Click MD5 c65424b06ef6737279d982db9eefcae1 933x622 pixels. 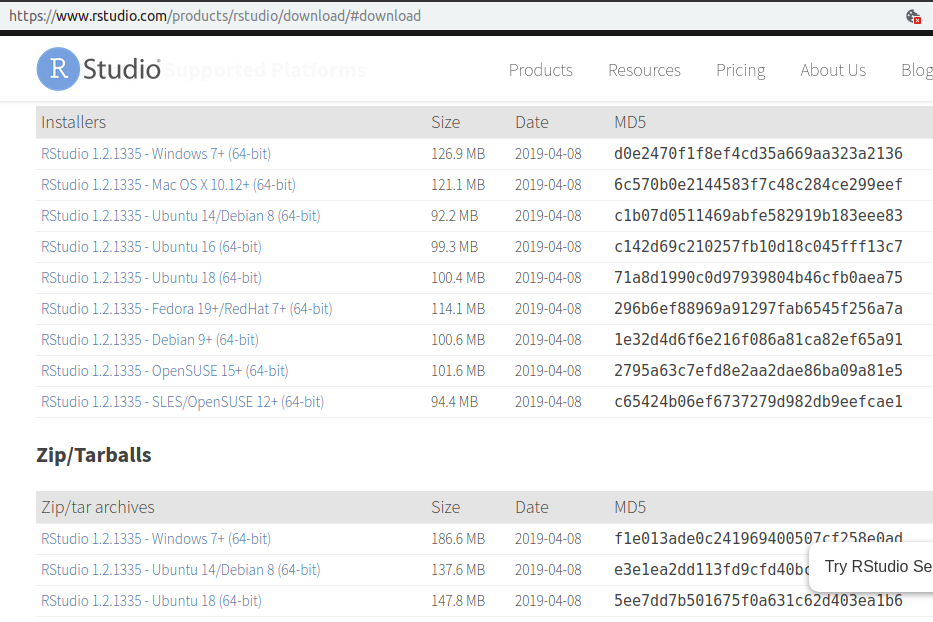point(758,401)
